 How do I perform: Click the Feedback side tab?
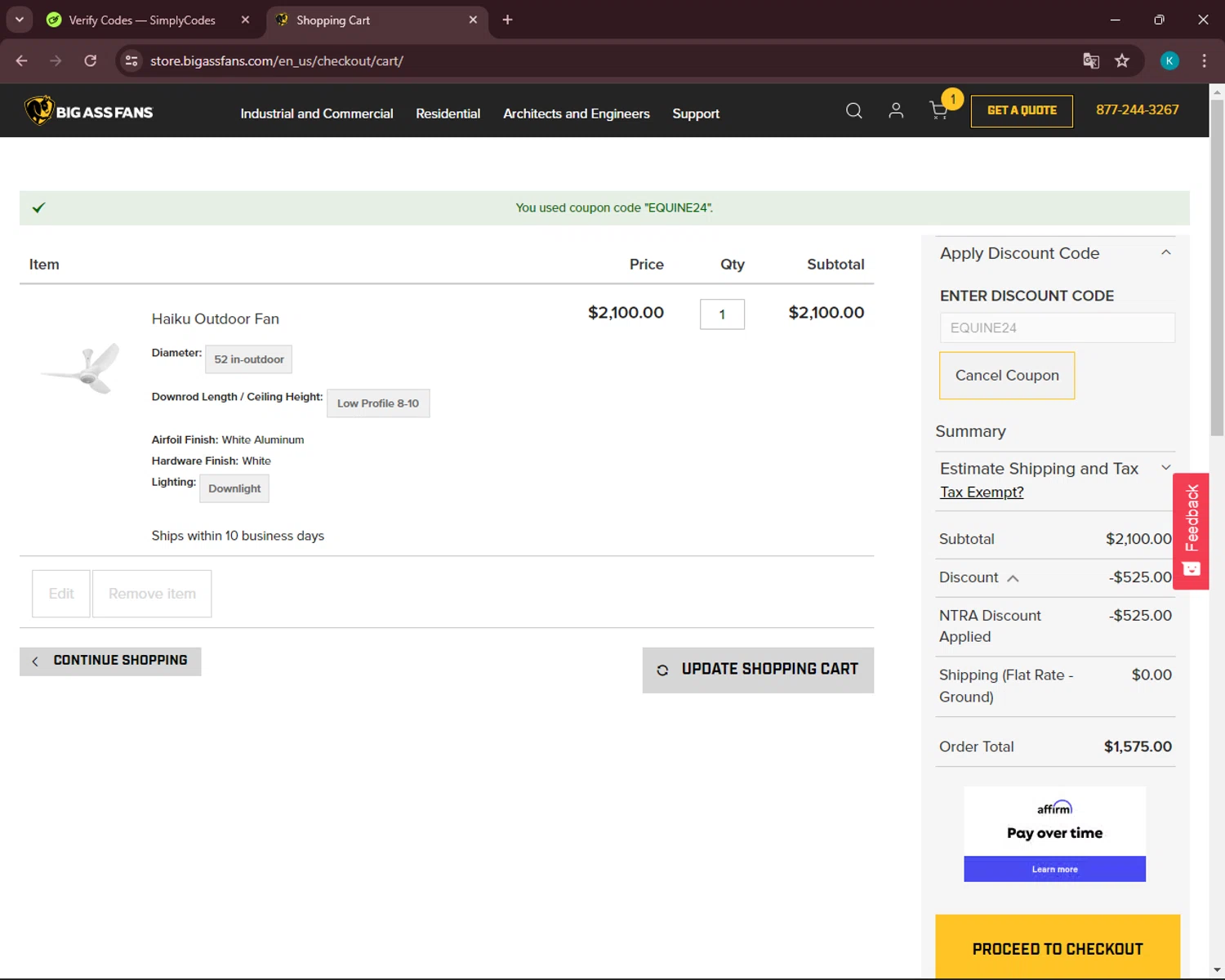pos(1192,531)
